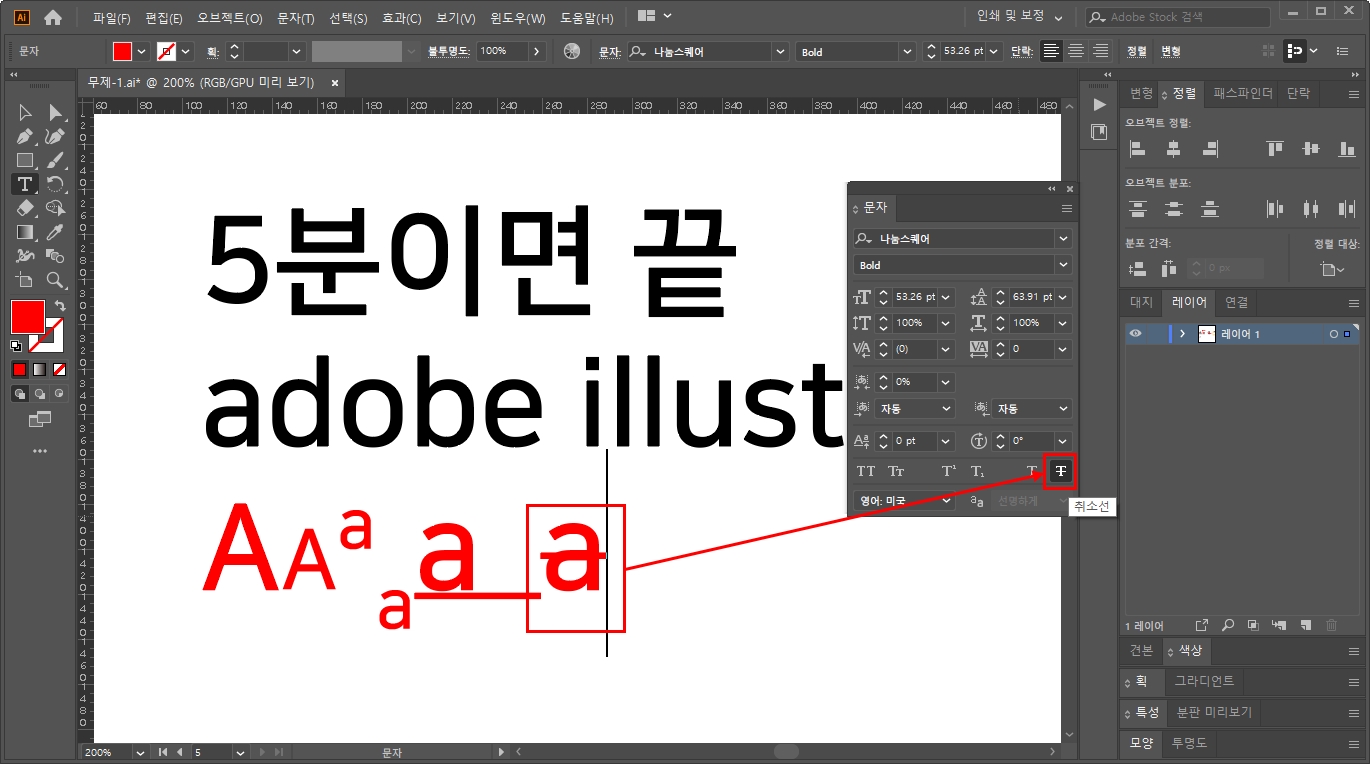Open Bold font style dropdown in panel

[x=1063, y=265]
